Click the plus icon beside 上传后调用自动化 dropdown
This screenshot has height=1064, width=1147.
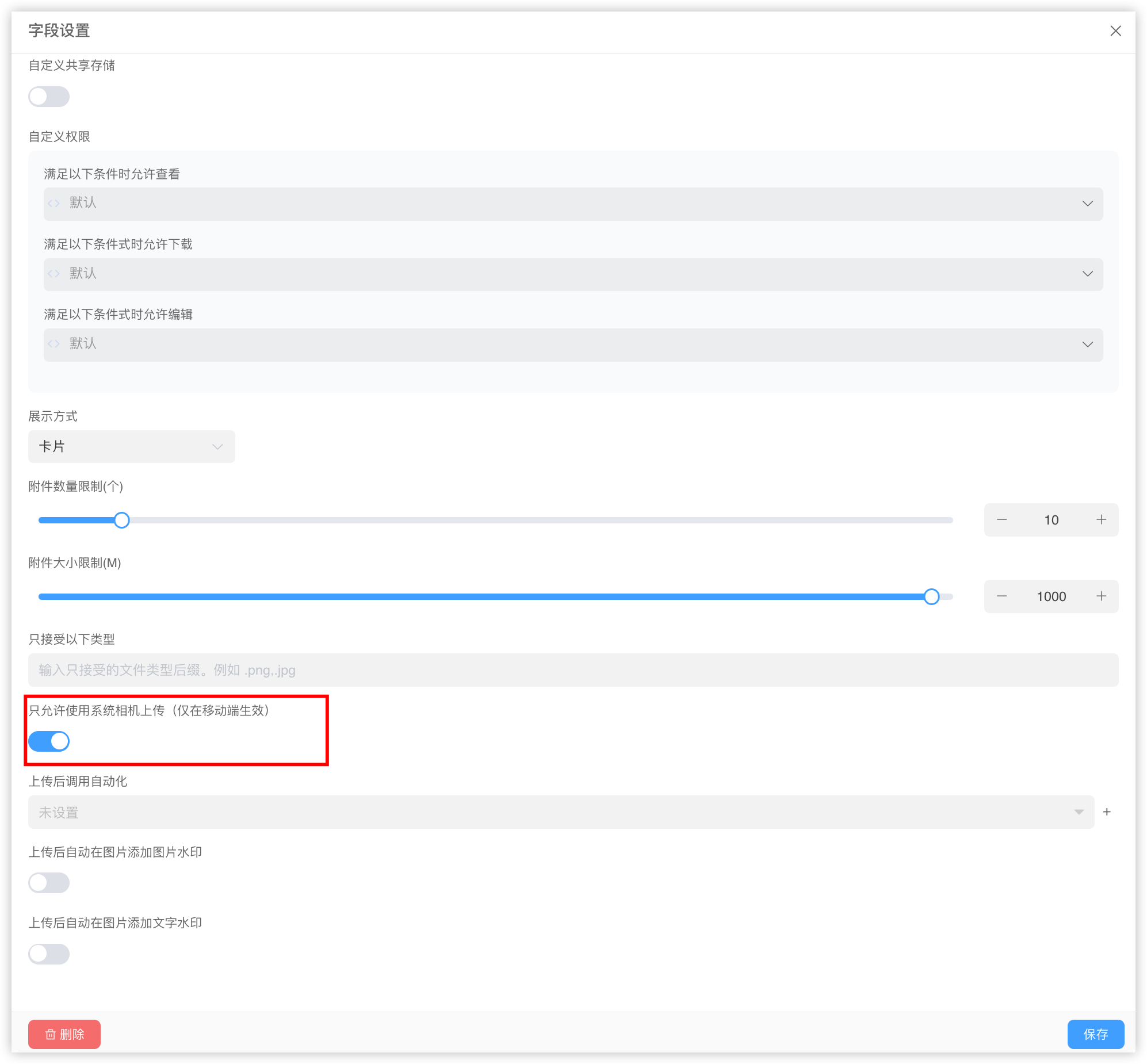[x=1107, y=812]
